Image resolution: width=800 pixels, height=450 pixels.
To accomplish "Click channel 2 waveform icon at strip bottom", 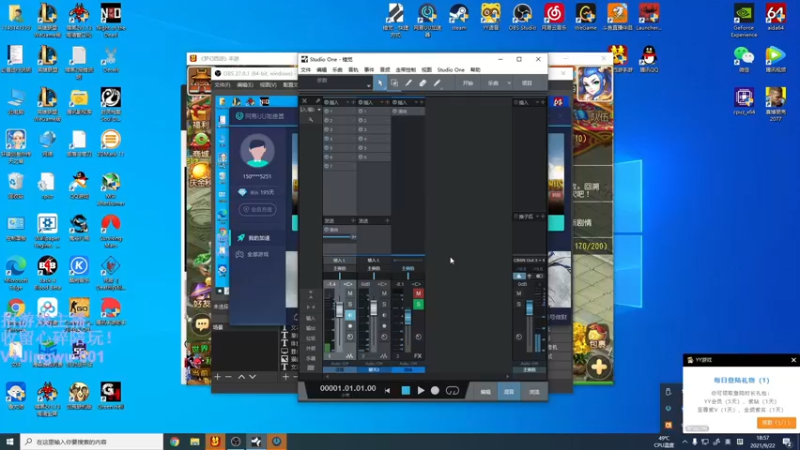I will [384, 356].
